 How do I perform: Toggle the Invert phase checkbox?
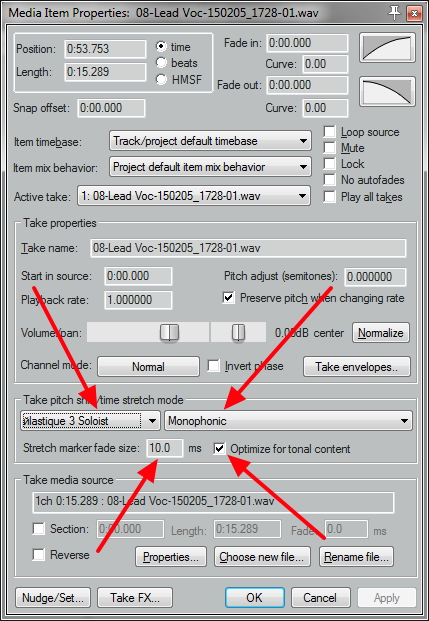[x=214, y=366]
